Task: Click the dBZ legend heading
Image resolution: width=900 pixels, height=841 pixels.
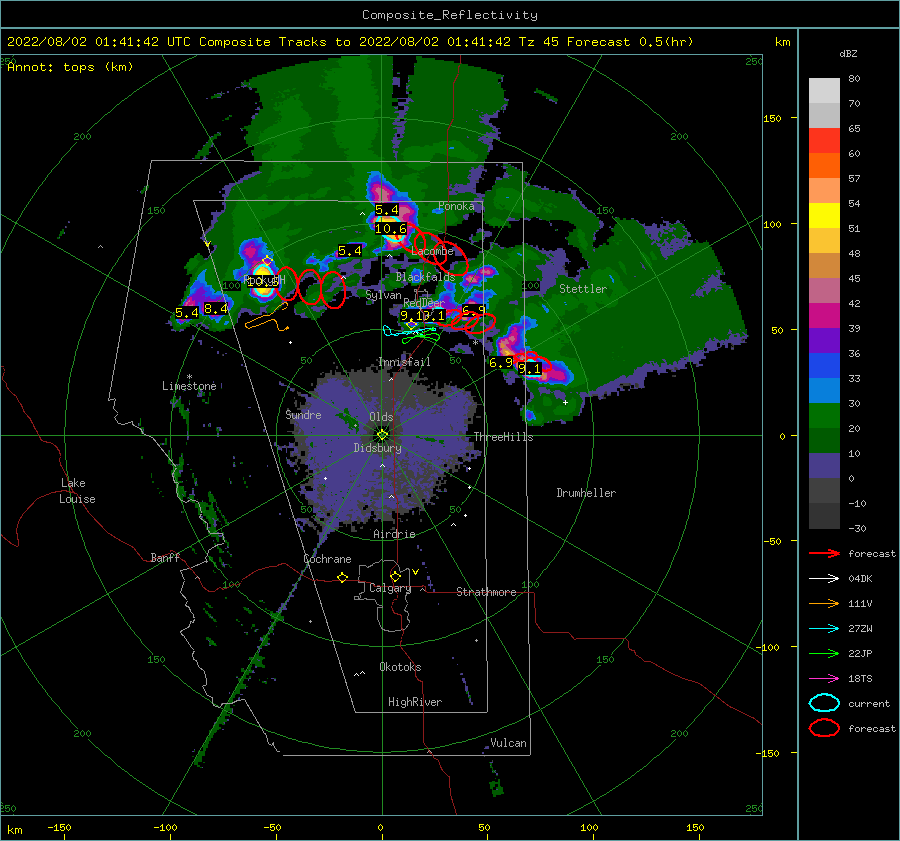Action: [848, 53]
